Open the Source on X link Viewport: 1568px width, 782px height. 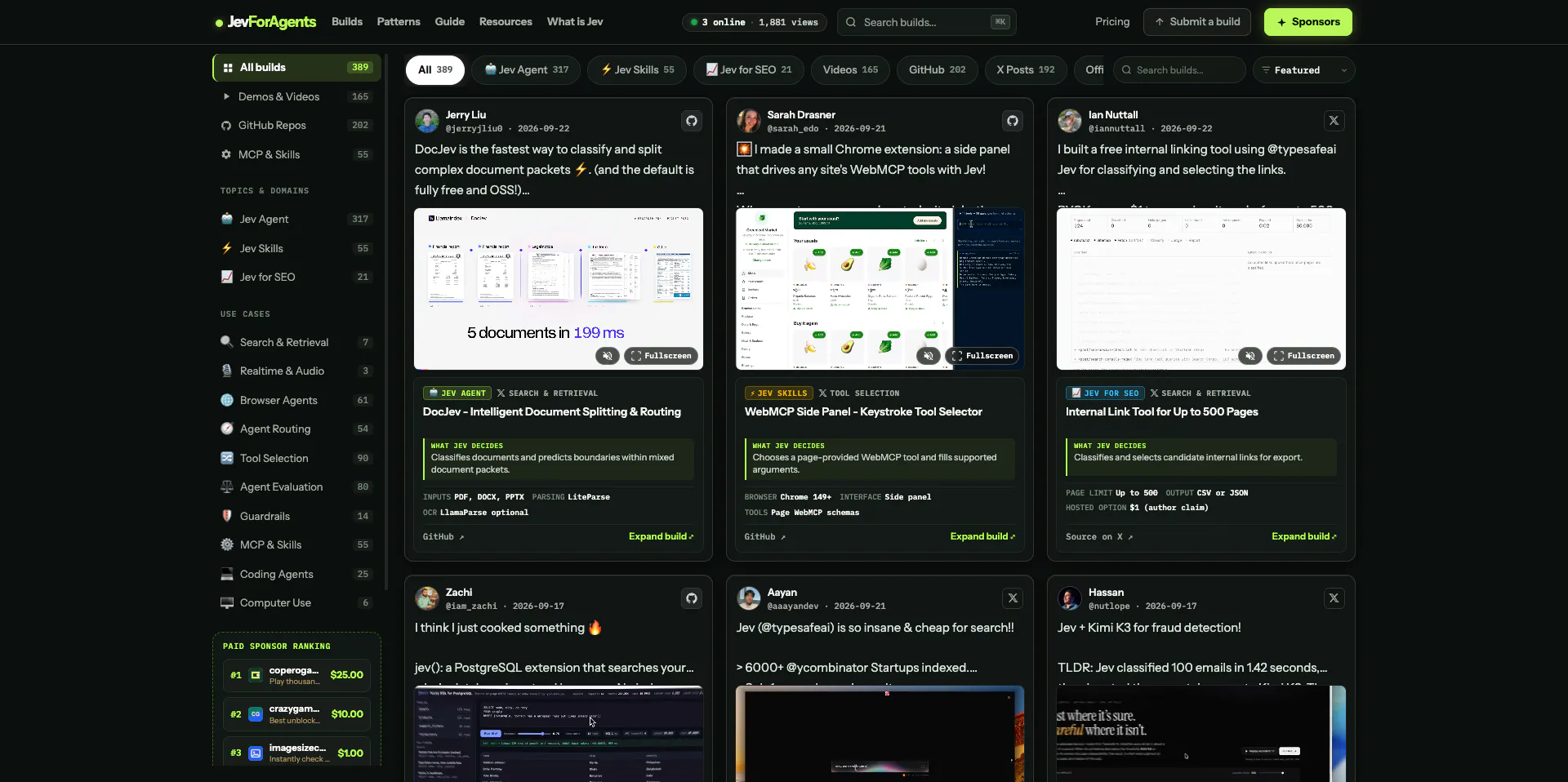point(1099,537)
